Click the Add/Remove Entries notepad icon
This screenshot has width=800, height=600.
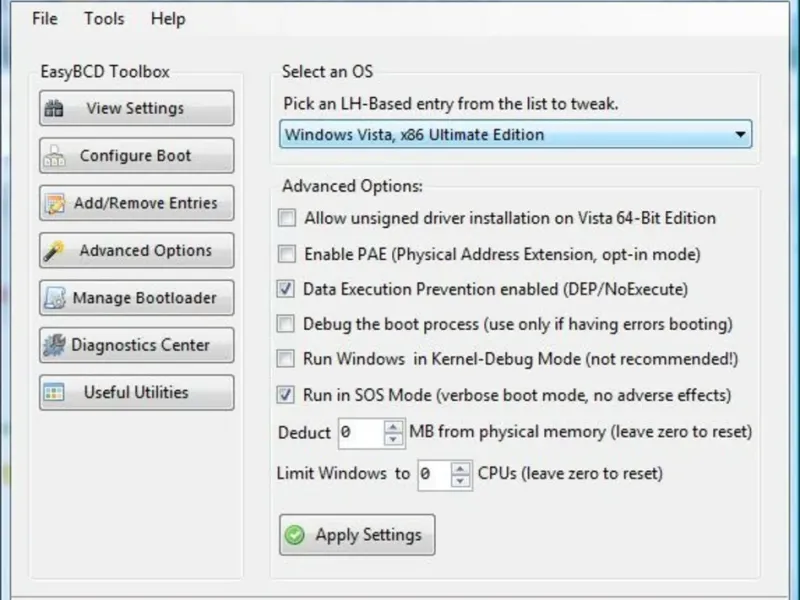[55, 204]
